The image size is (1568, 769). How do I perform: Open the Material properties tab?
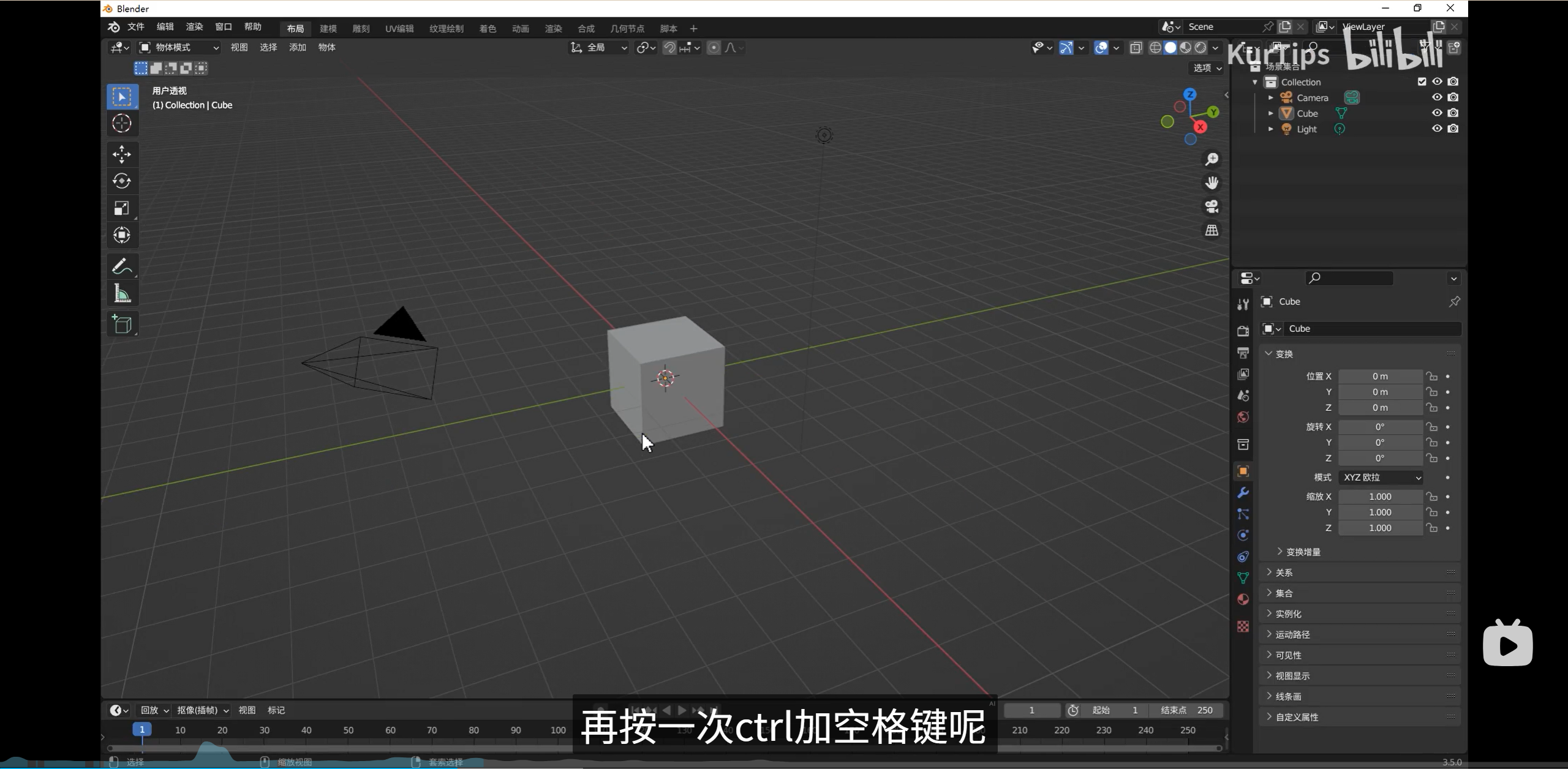pyautogui.click(x=1243, y=599)
